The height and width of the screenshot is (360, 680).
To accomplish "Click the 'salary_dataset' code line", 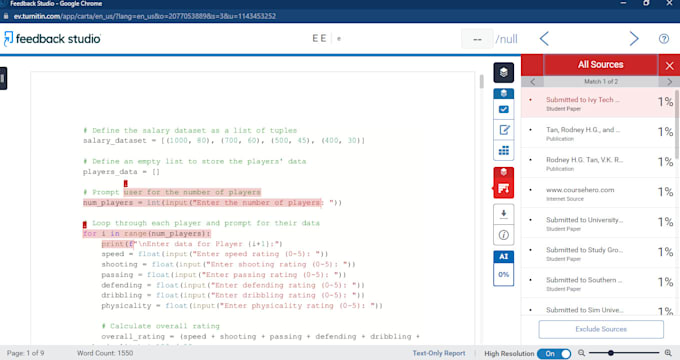I will [224, 141].
